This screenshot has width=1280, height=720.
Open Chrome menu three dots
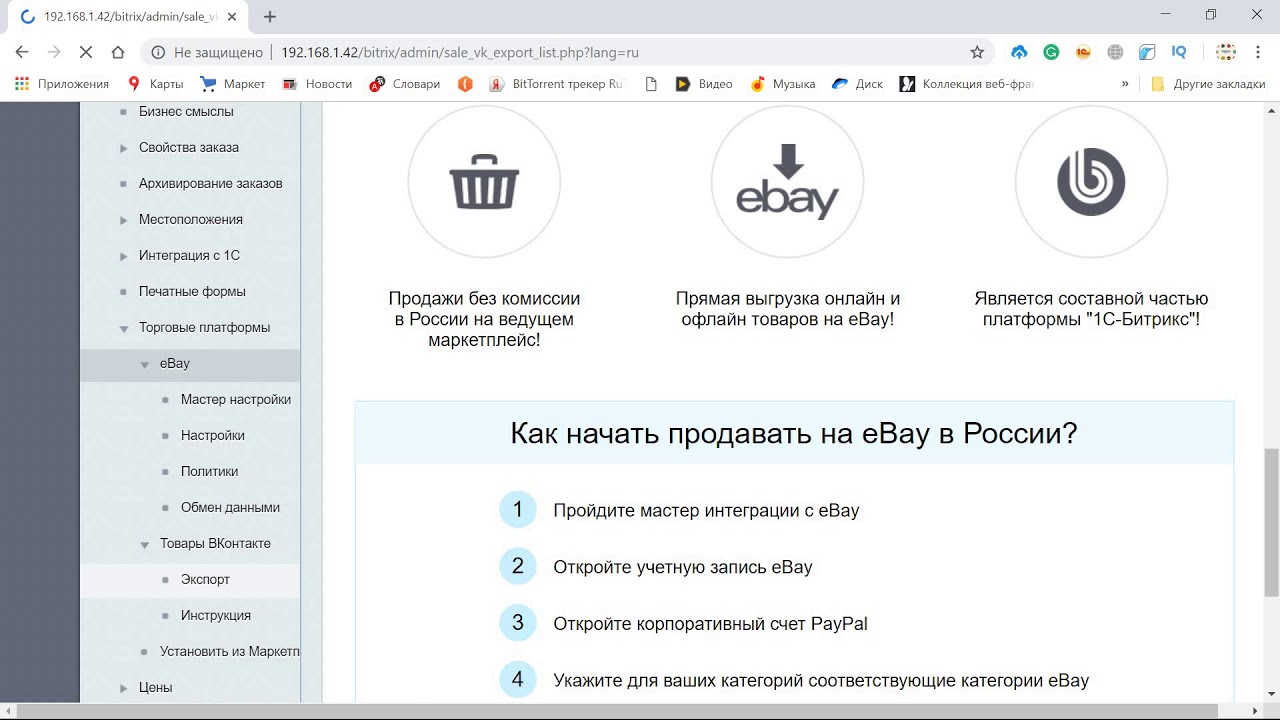[1258, 52]
